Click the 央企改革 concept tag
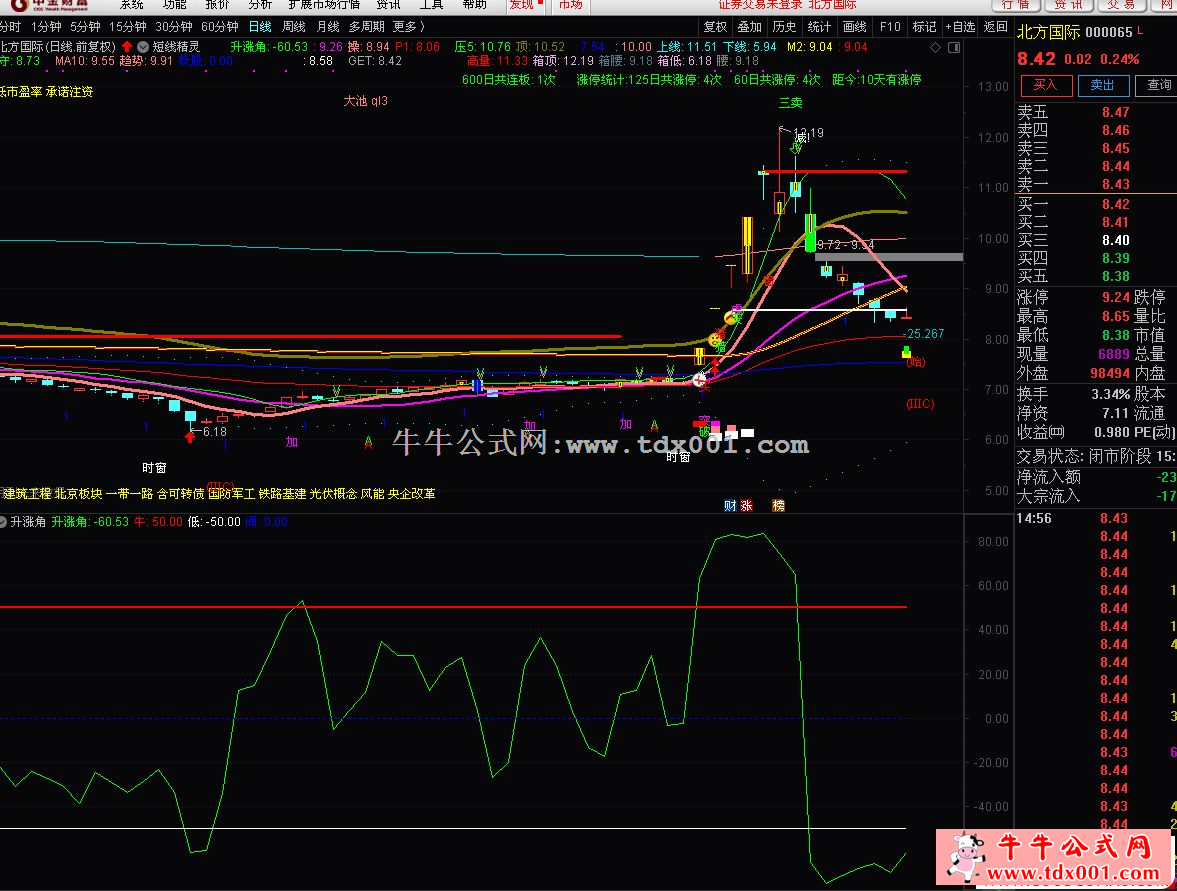 [x=411, y=493]
